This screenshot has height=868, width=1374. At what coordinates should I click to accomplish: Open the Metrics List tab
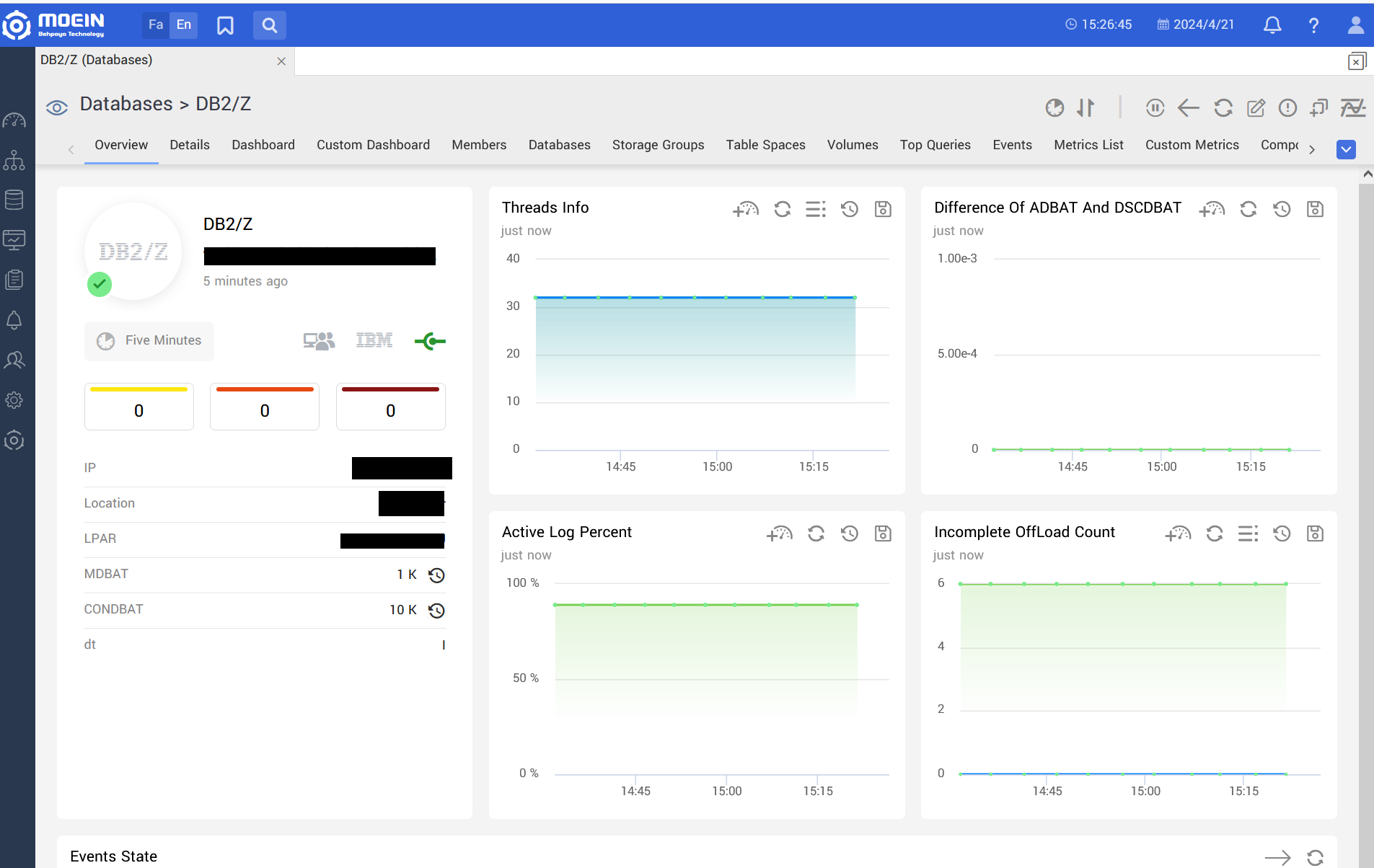click(1088, 145)
